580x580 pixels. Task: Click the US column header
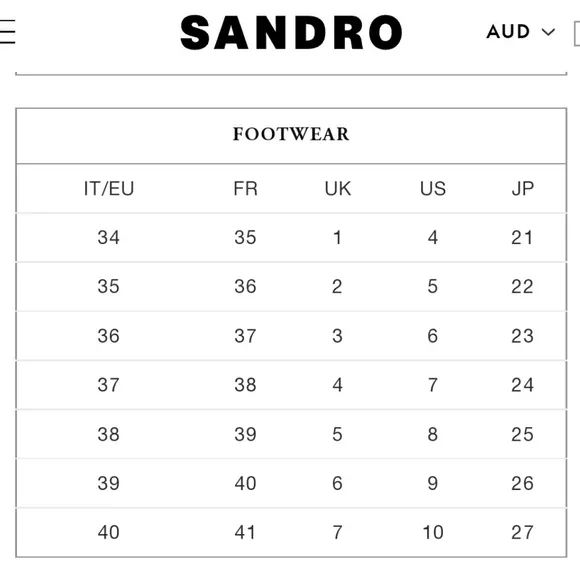point(433,189)
